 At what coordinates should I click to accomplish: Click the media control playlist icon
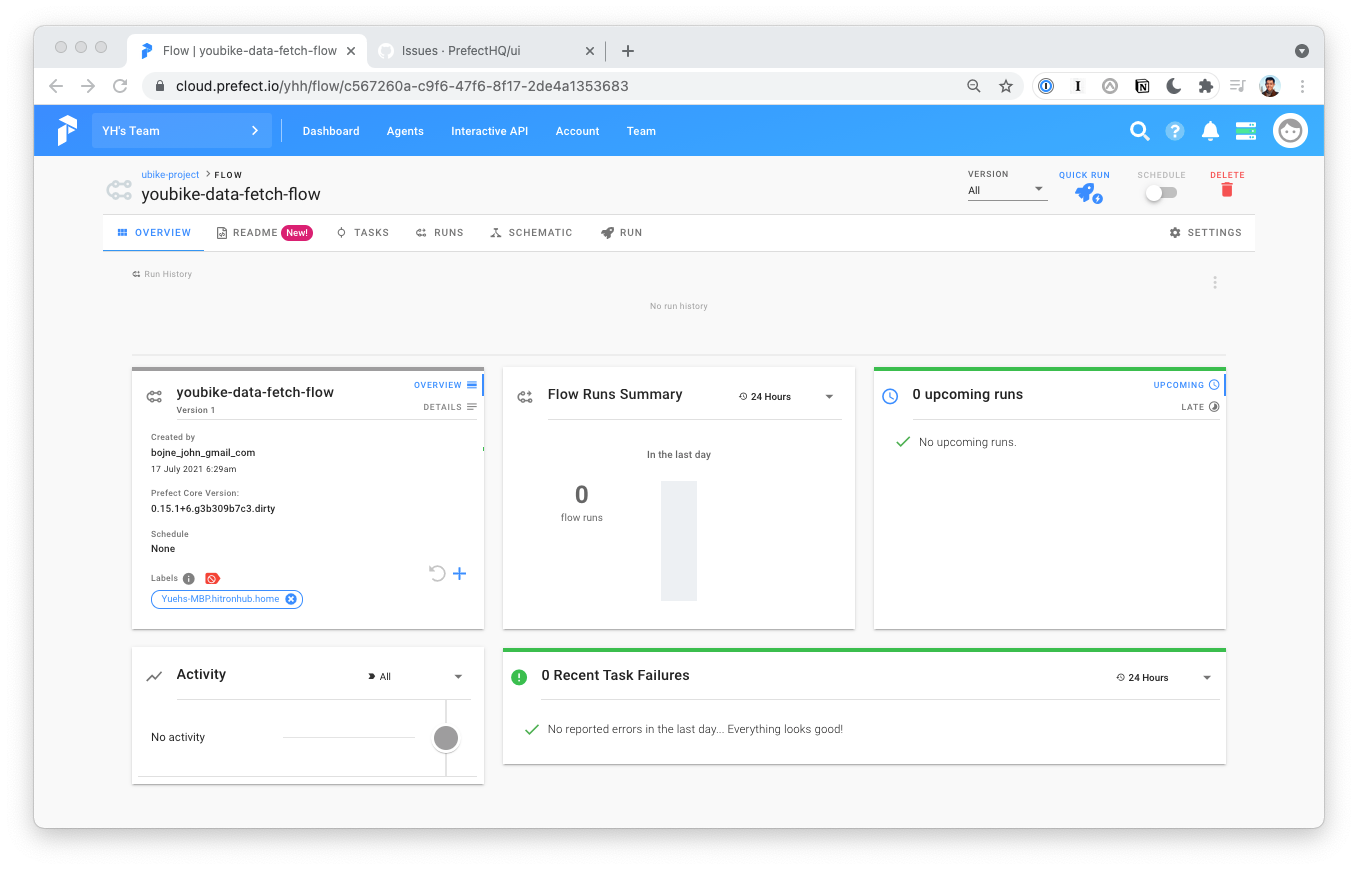tap(1238, 86)
